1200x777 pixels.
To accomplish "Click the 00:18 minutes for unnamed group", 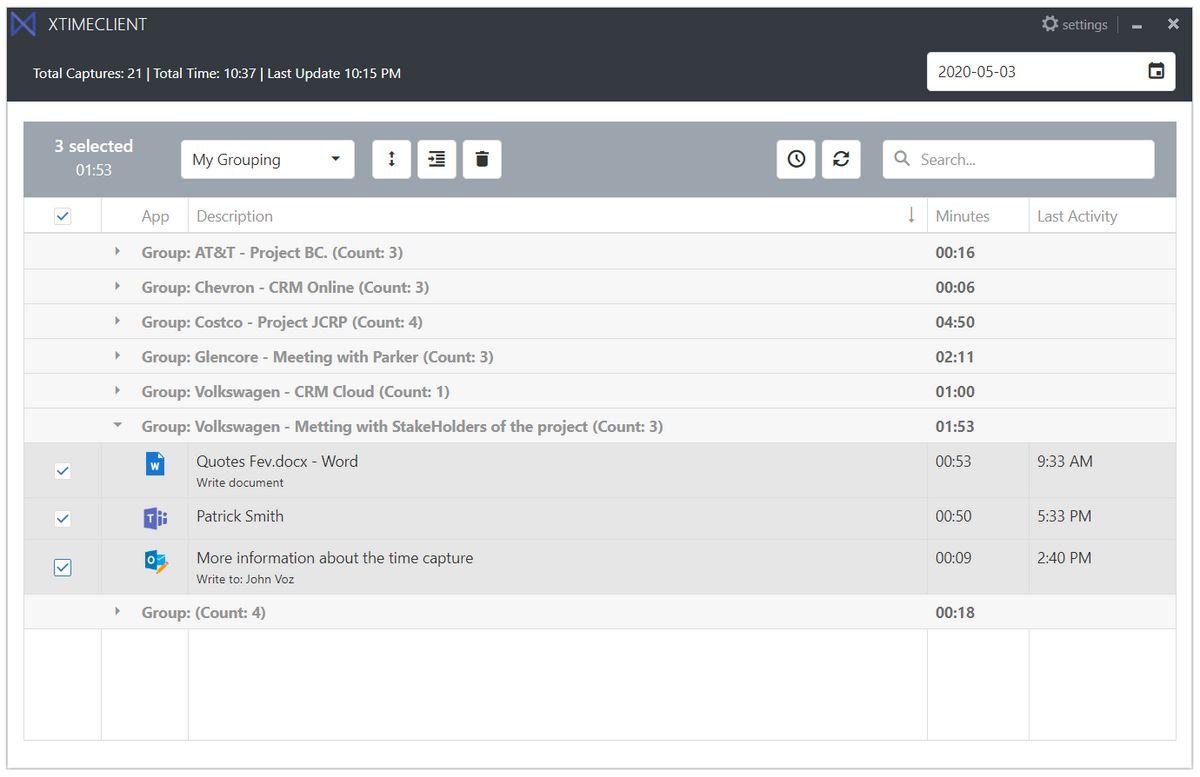I will pos(955,612).
